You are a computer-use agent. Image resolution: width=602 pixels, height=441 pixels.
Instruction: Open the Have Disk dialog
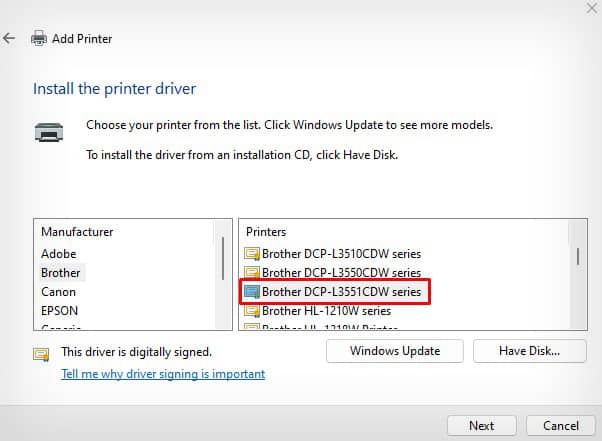(x=529, y=351)
